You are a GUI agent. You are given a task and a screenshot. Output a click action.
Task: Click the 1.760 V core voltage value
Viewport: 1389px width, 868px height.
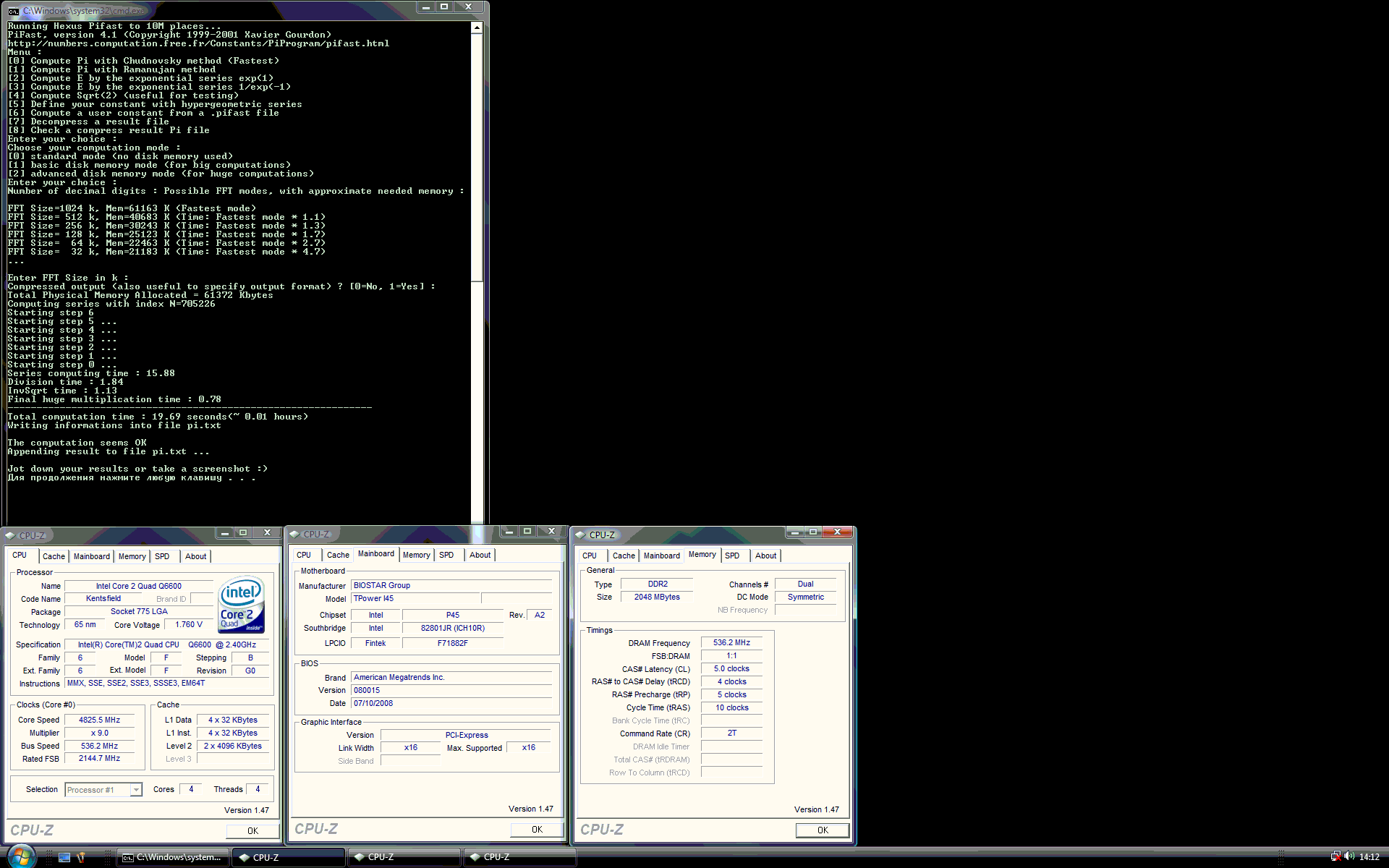[x=189, y=624]
